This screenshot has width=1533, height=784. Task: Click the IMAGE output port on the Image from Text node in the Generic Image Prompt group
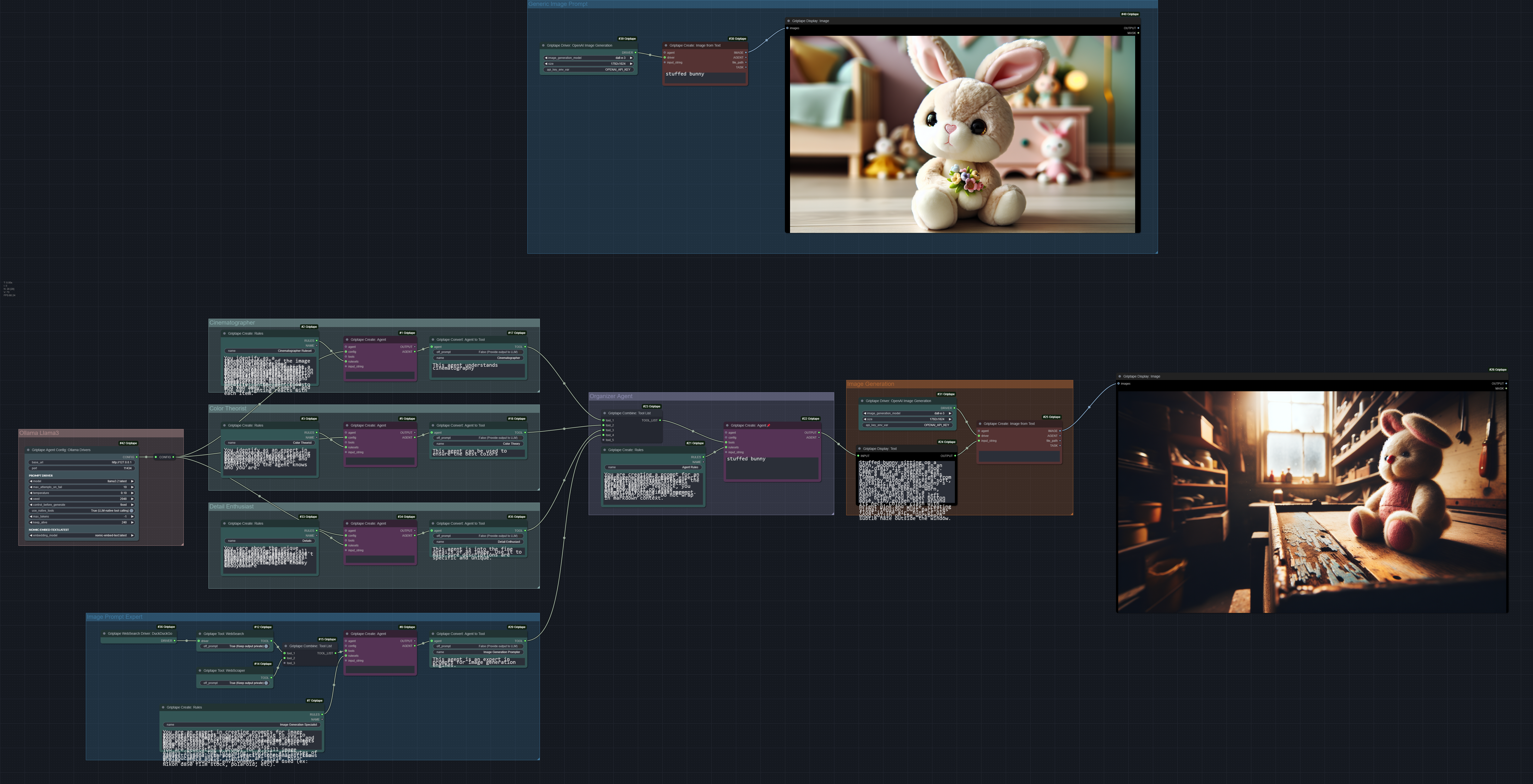(x=746, y=52)
